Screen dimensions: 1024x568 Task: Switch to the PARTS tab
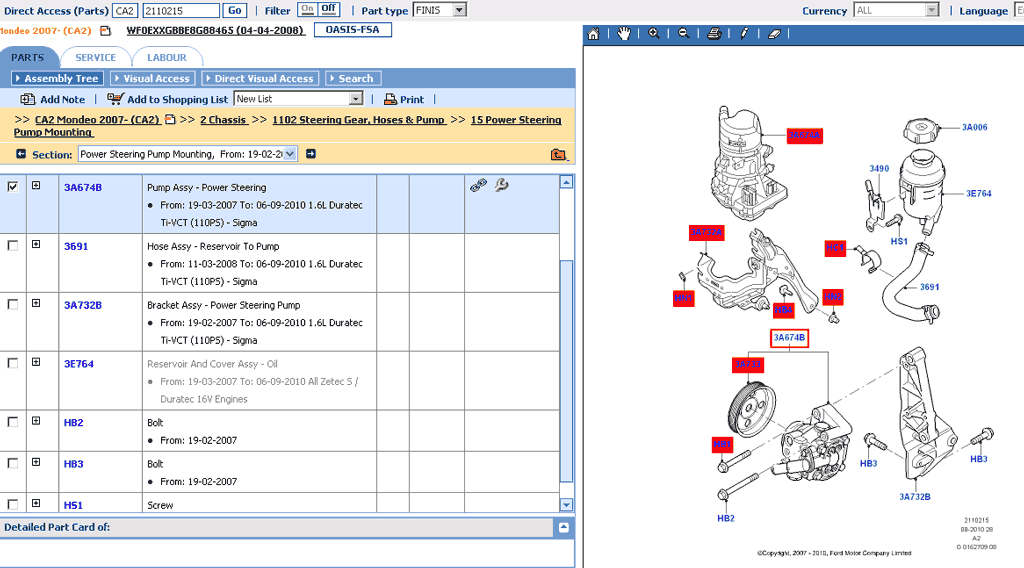click(27, 57)
